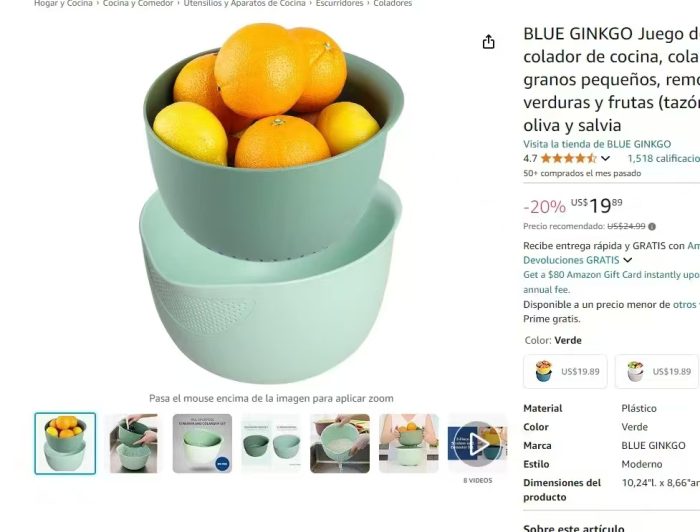Viewport: 700px width, 532px height.
Task: Open the star rating icons
Action: pos(568,158)
